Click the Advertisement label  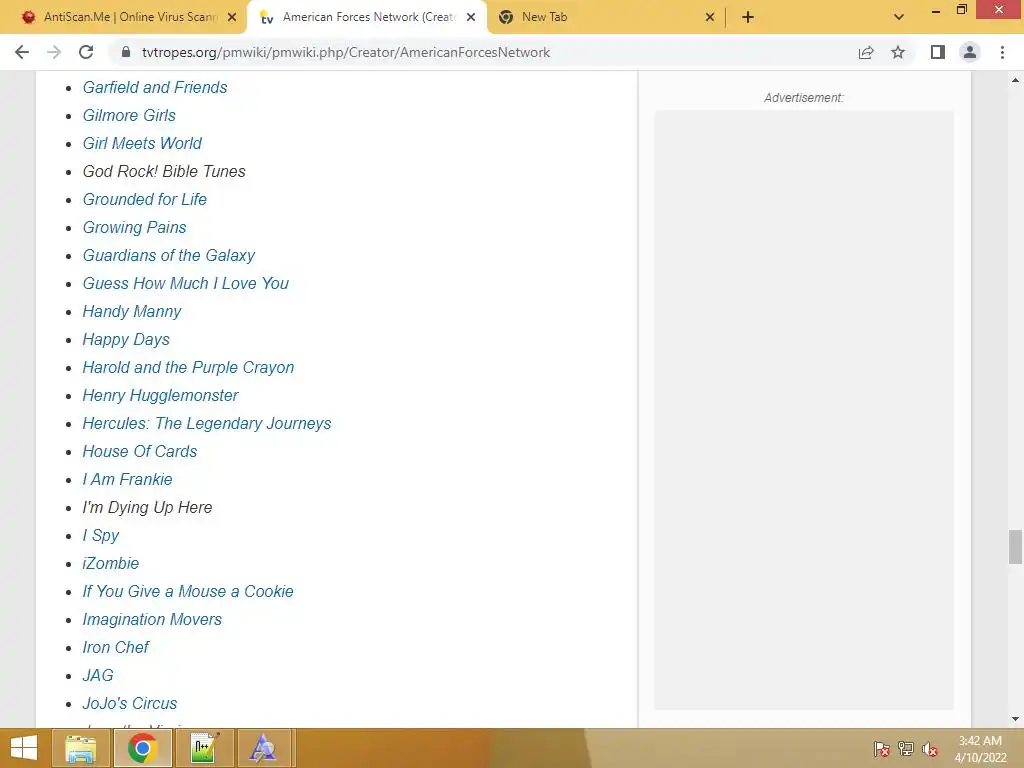coord(804,98)
